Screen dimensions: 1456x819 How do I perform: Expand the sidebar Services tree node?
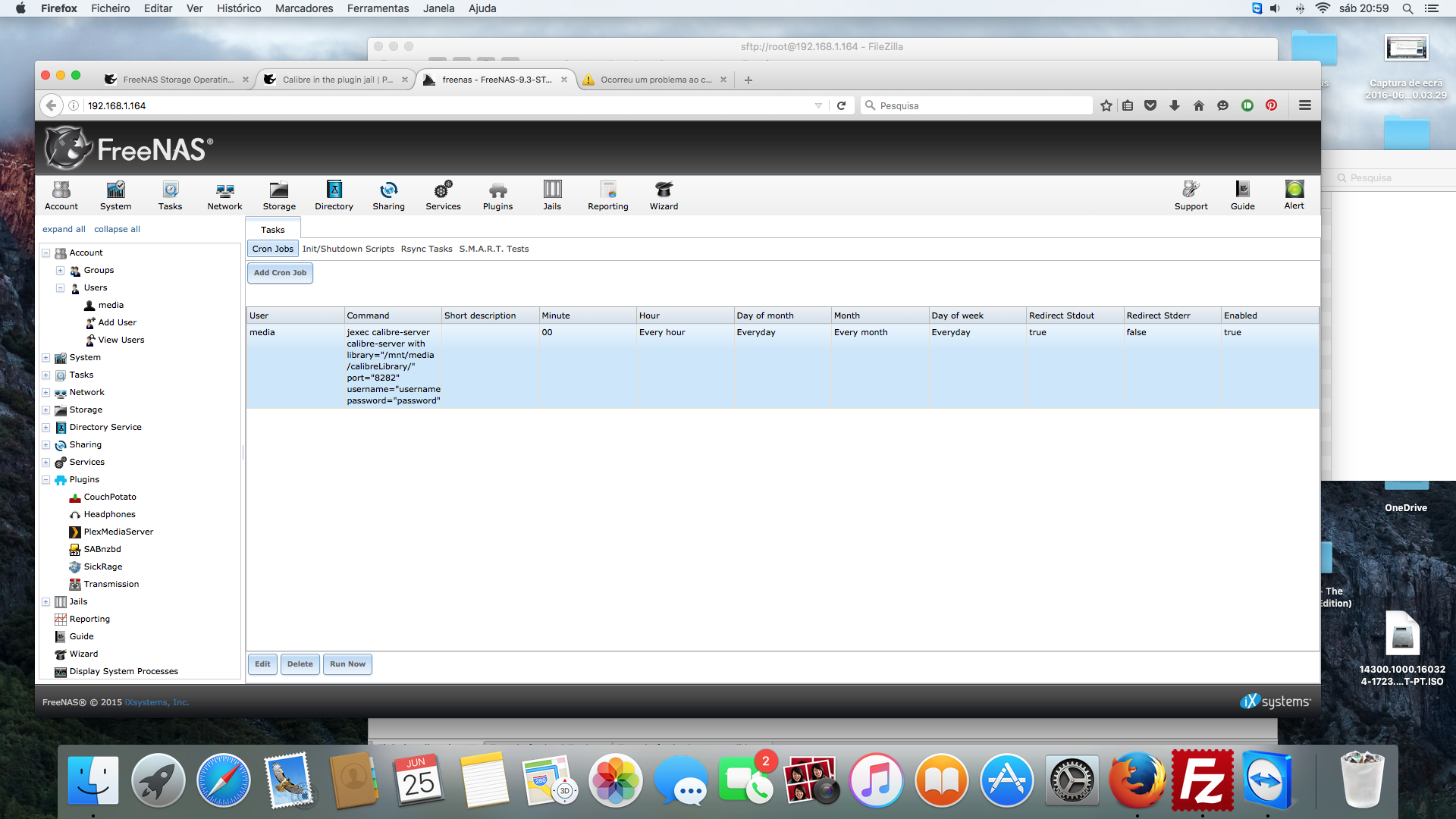pos(45,463)
